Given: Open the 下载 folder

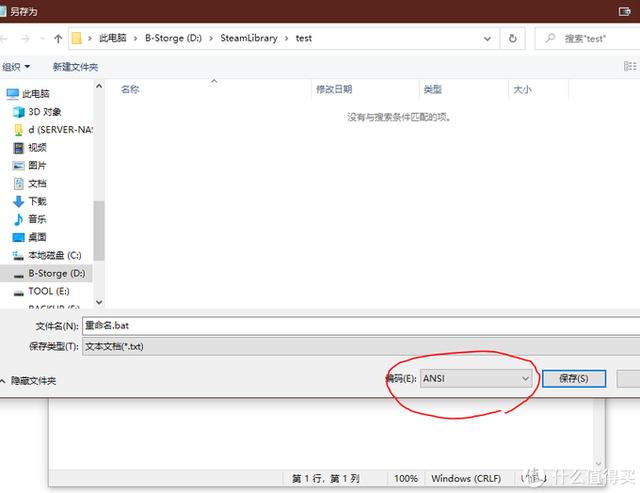Looking at the screenshot, I should tap(37, 201).
